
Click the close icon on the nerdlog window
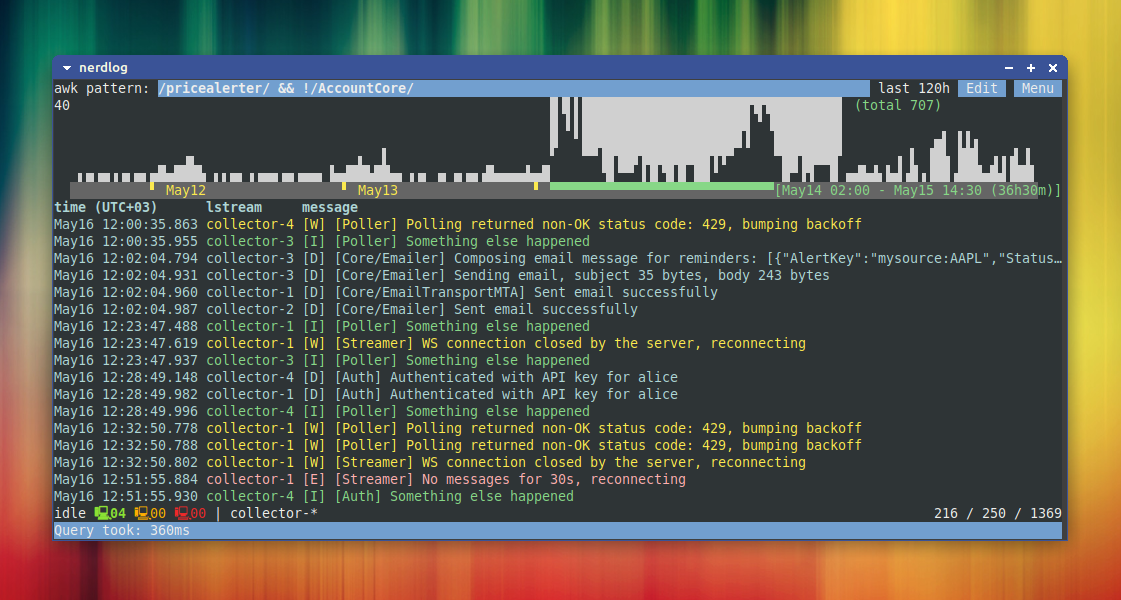[1052, 67]
